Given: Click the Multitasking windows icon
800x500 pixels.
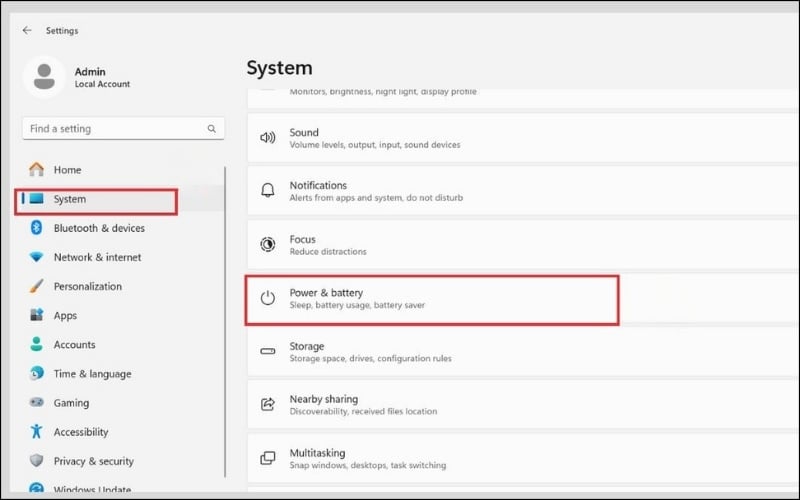Looking at the screenshot, I should [267, 458].
